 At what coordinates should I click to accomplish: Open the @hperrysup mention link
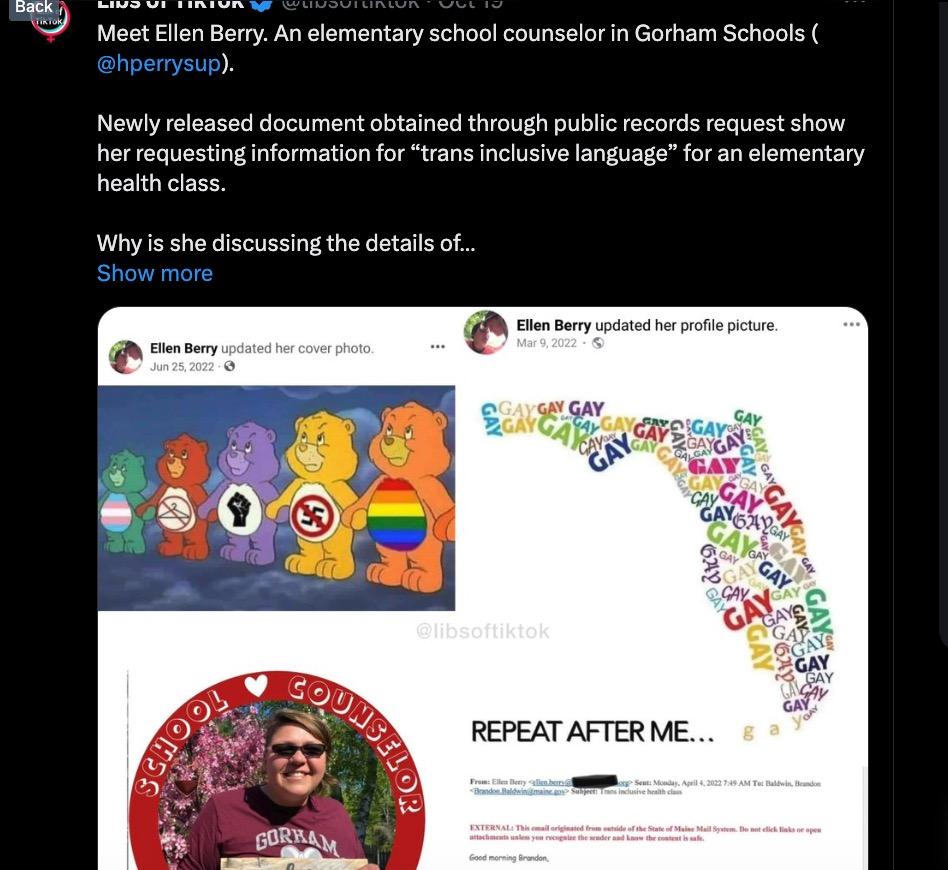pyautogui.click(x=158, y=63)
